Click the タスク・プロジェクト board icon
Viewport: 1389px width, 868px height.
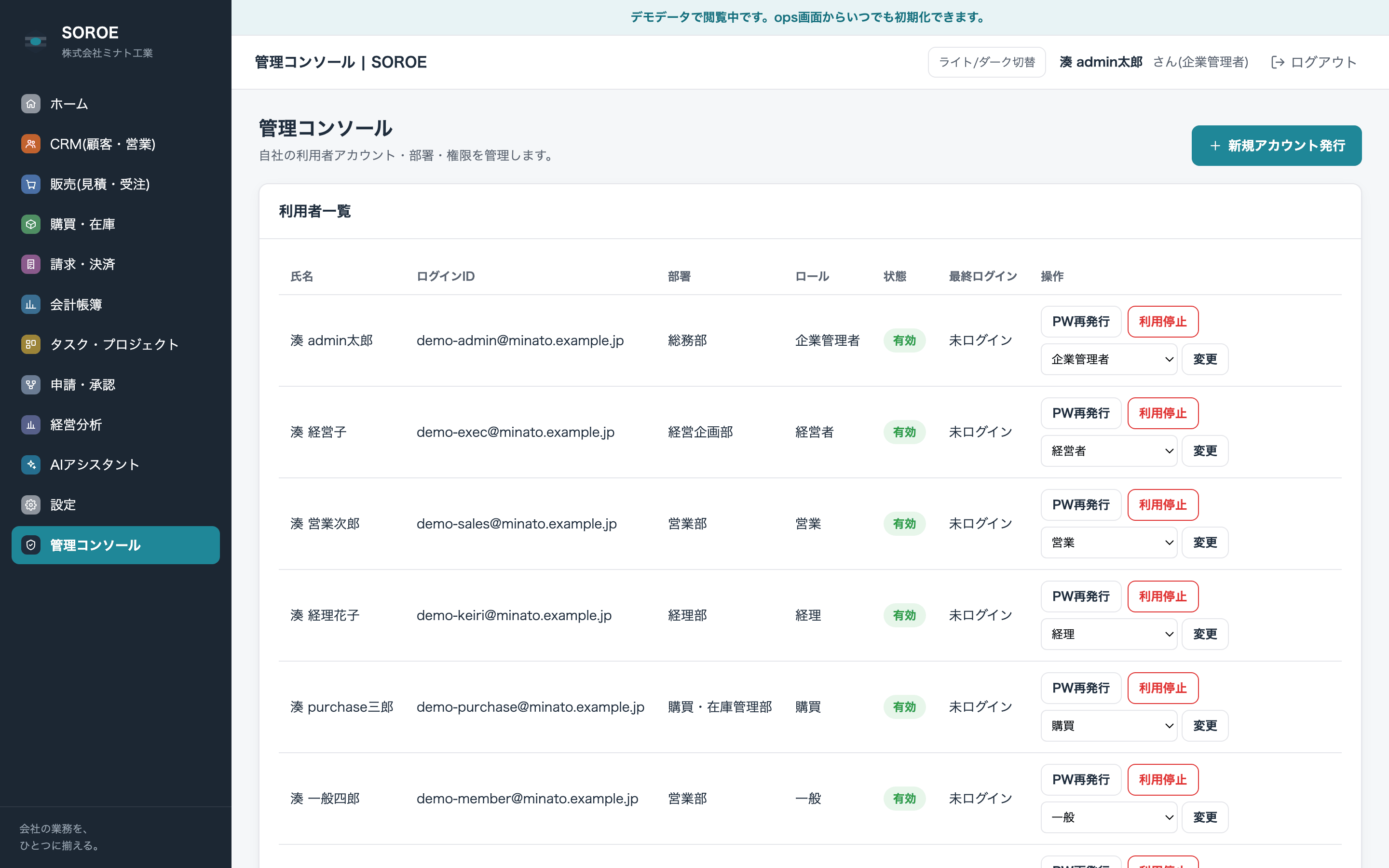31,344
